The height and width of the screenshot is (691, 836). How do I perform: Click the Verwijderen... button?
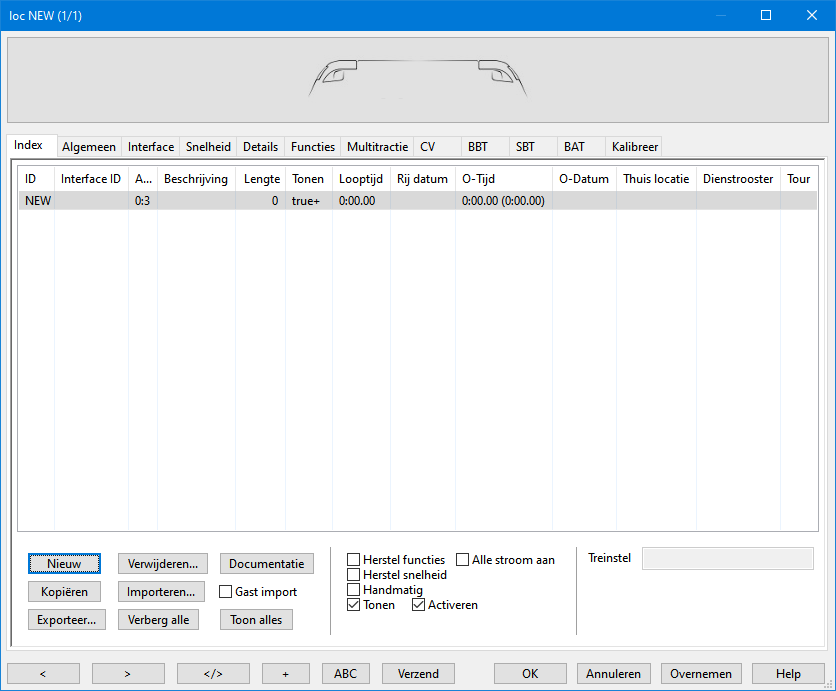[161, 564]
